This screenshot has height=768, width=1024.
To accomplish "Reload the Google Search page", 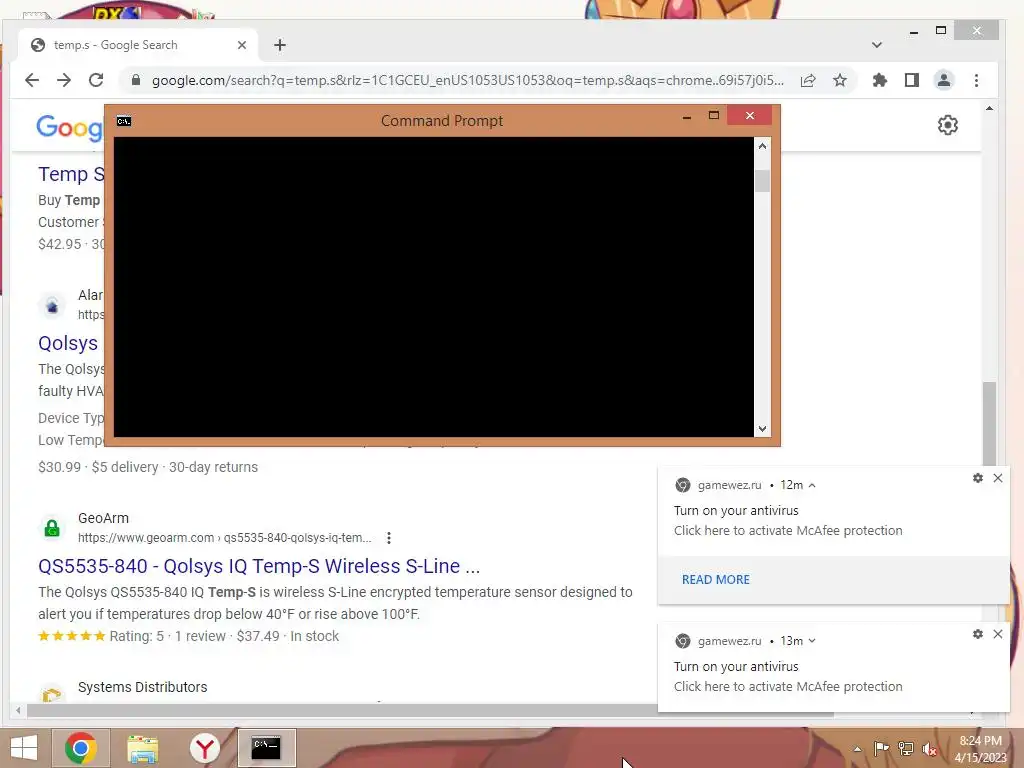I will coord(96,80).
